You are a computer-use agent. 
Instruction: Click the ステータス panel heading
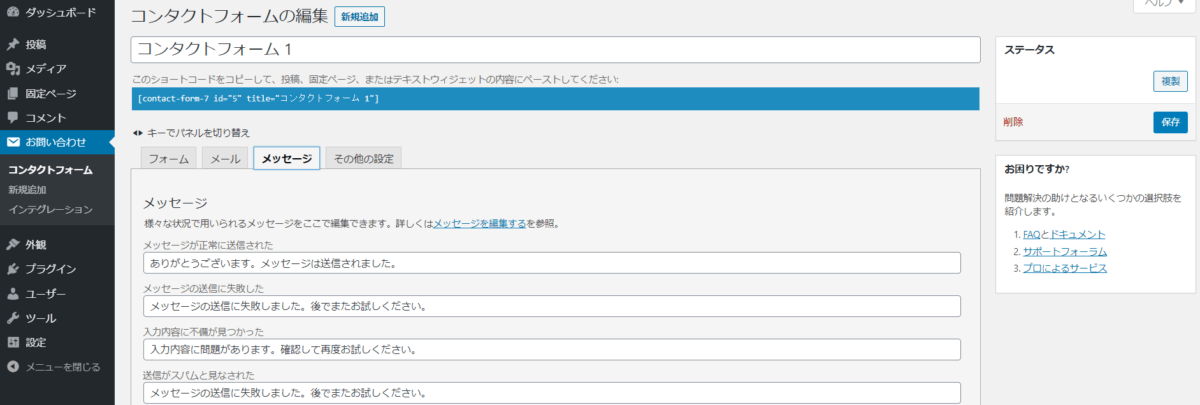1030,49
